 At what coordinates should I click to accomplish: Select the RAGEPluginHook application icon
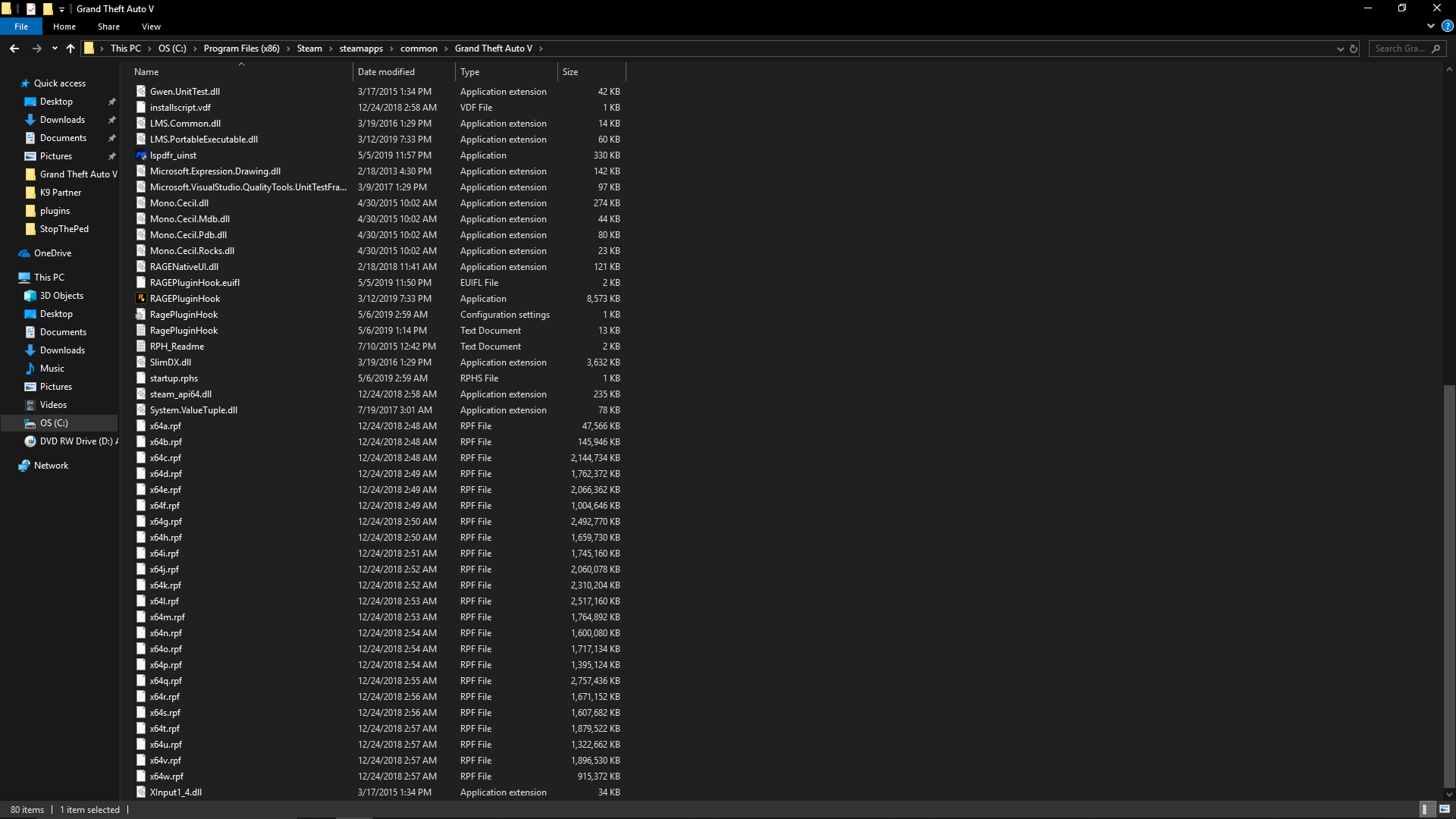coord(141,299)
